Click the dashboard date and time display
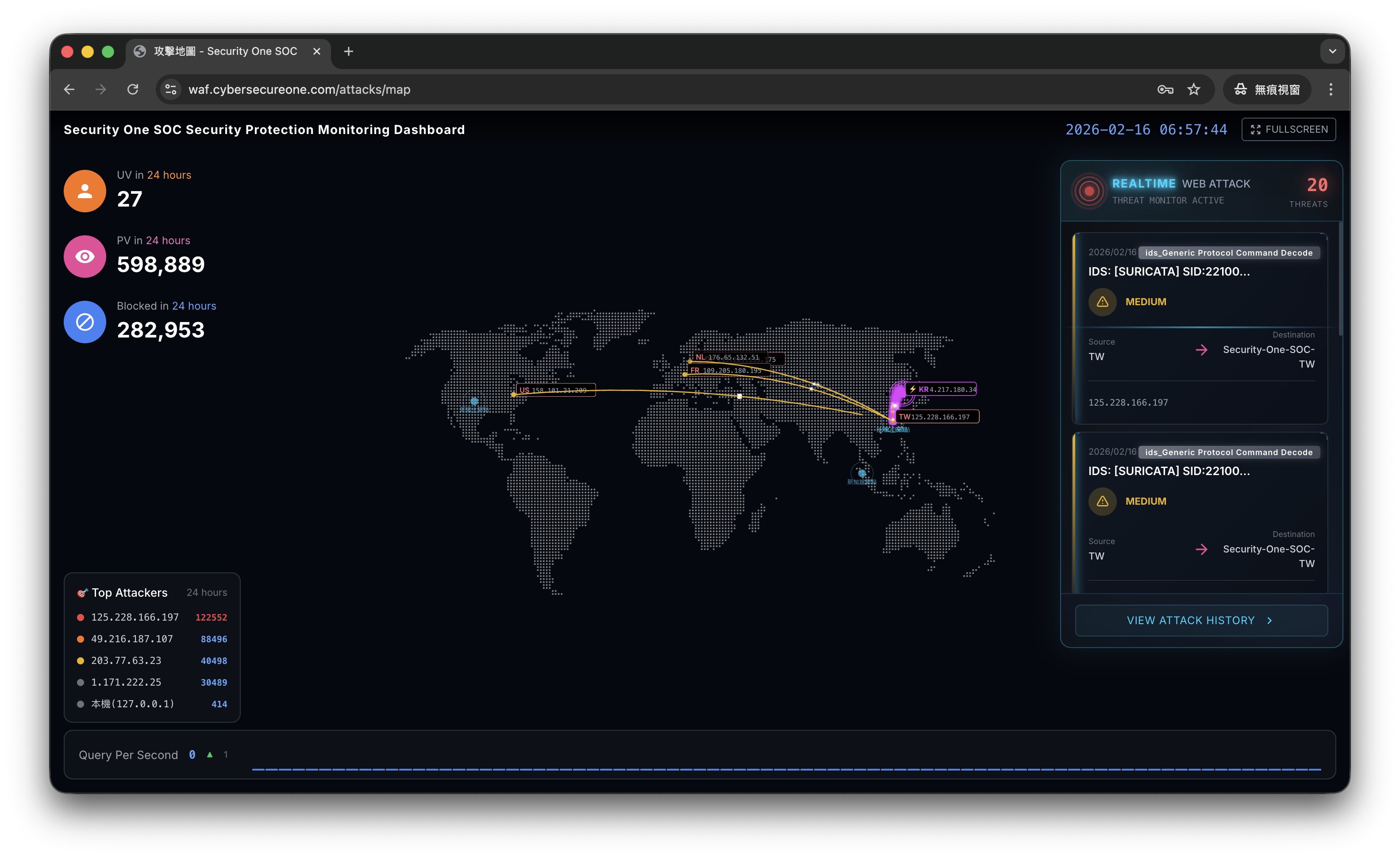 tap(1146, 130)
